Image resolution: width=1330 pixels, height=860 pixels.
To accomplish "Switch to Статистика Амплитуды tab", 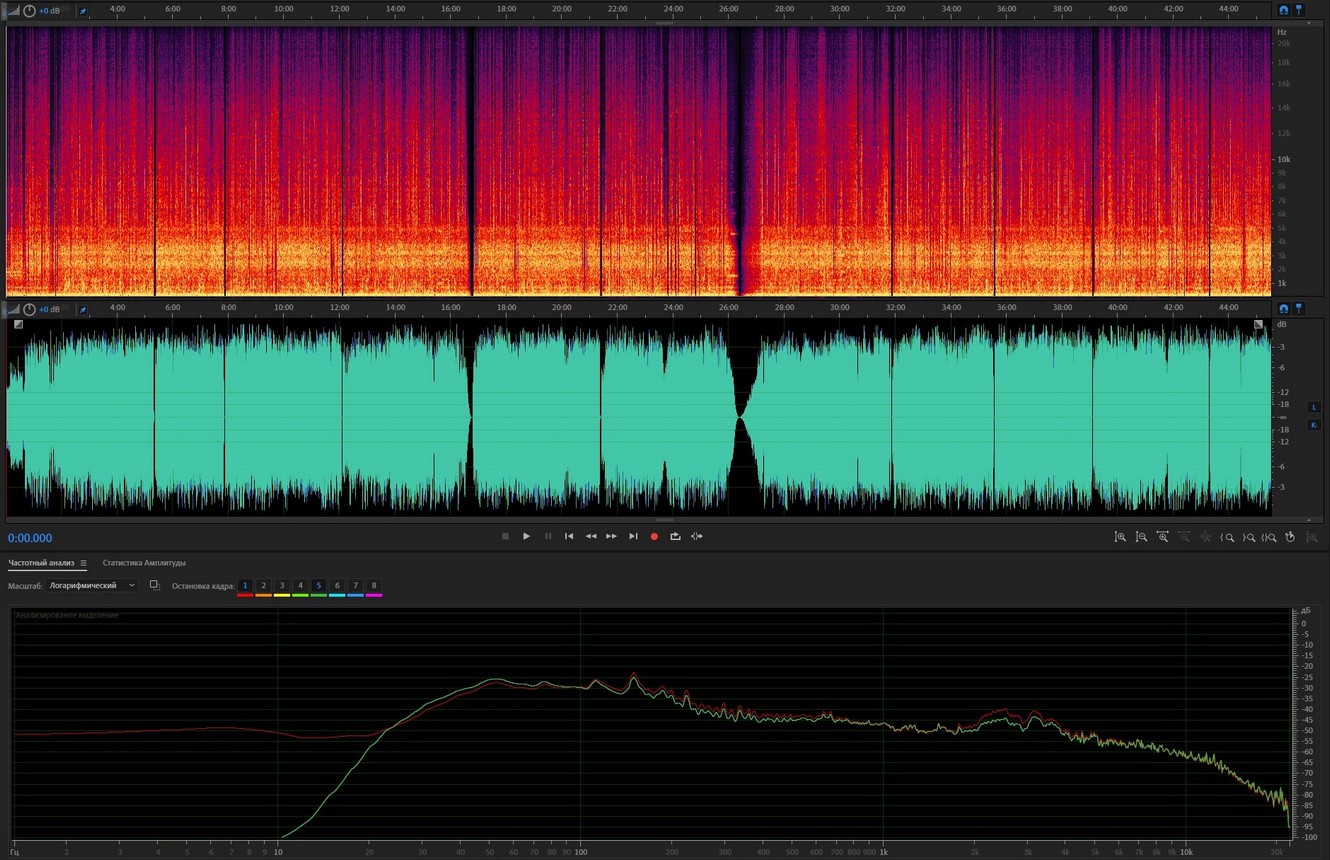I will (144, 563).
